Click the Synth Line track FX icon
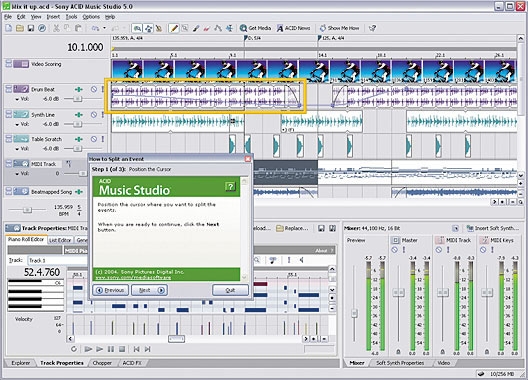The height and width of the screenshot is (380, 528). (78, 115)
